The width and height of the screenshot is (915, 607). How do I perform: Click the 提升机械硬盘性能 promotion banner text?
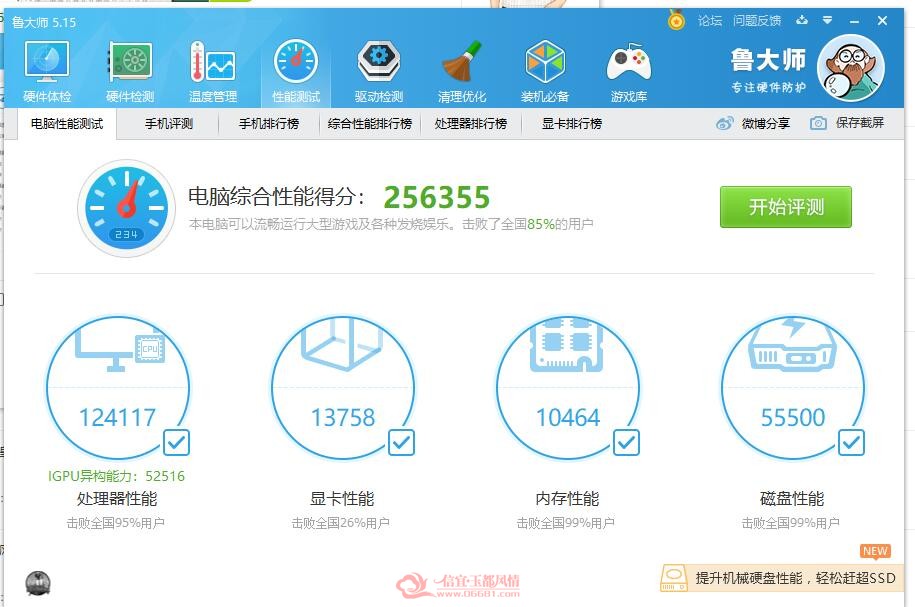coord(795,578)
